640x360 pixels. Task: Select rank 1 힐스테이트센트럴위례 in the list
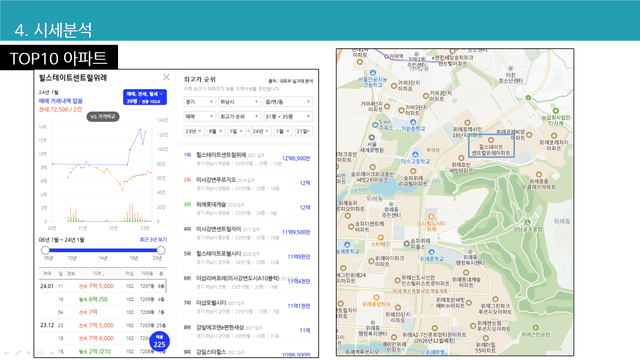[247, 159]
